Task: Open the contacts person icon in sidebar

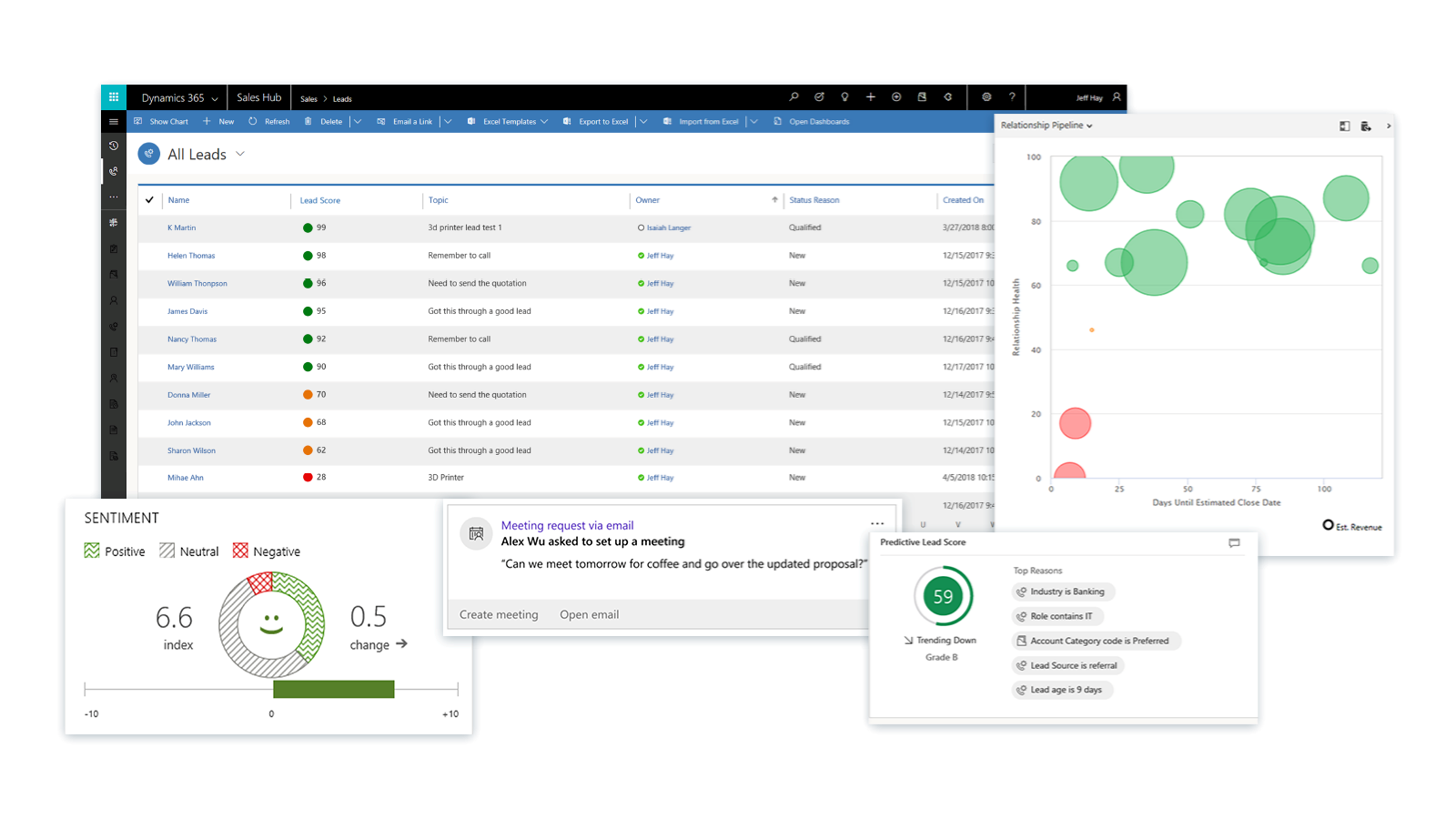Action: pos(114,300)
